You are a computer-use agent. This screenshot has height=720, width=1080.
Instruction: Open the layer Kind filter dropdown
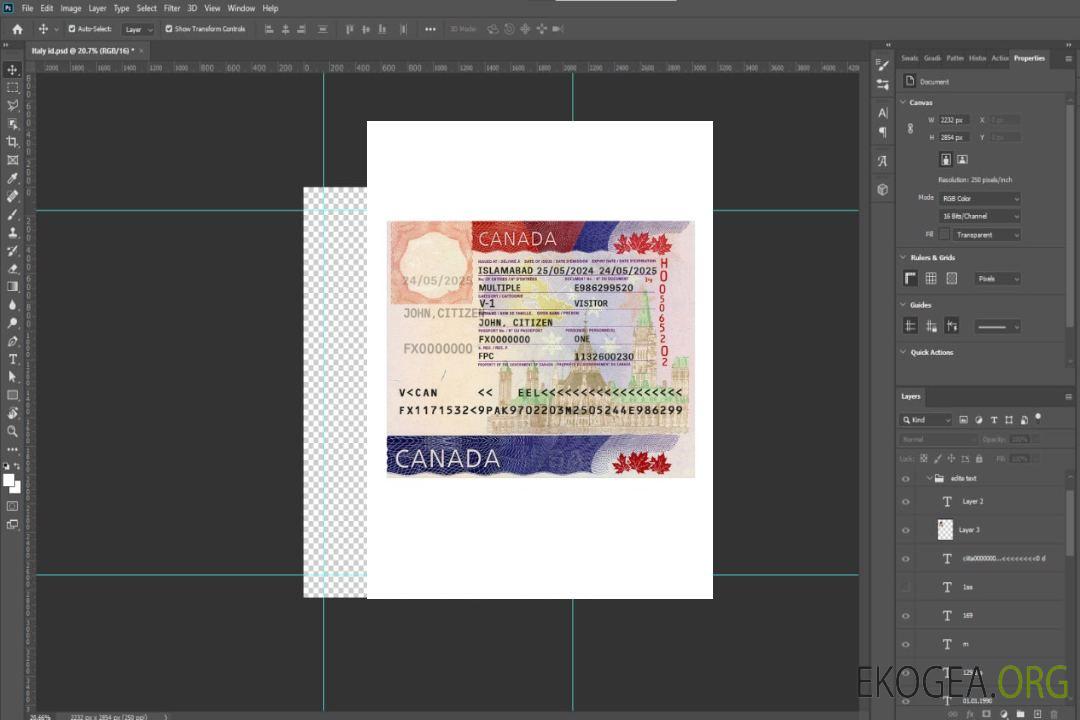tap(926, 420)
